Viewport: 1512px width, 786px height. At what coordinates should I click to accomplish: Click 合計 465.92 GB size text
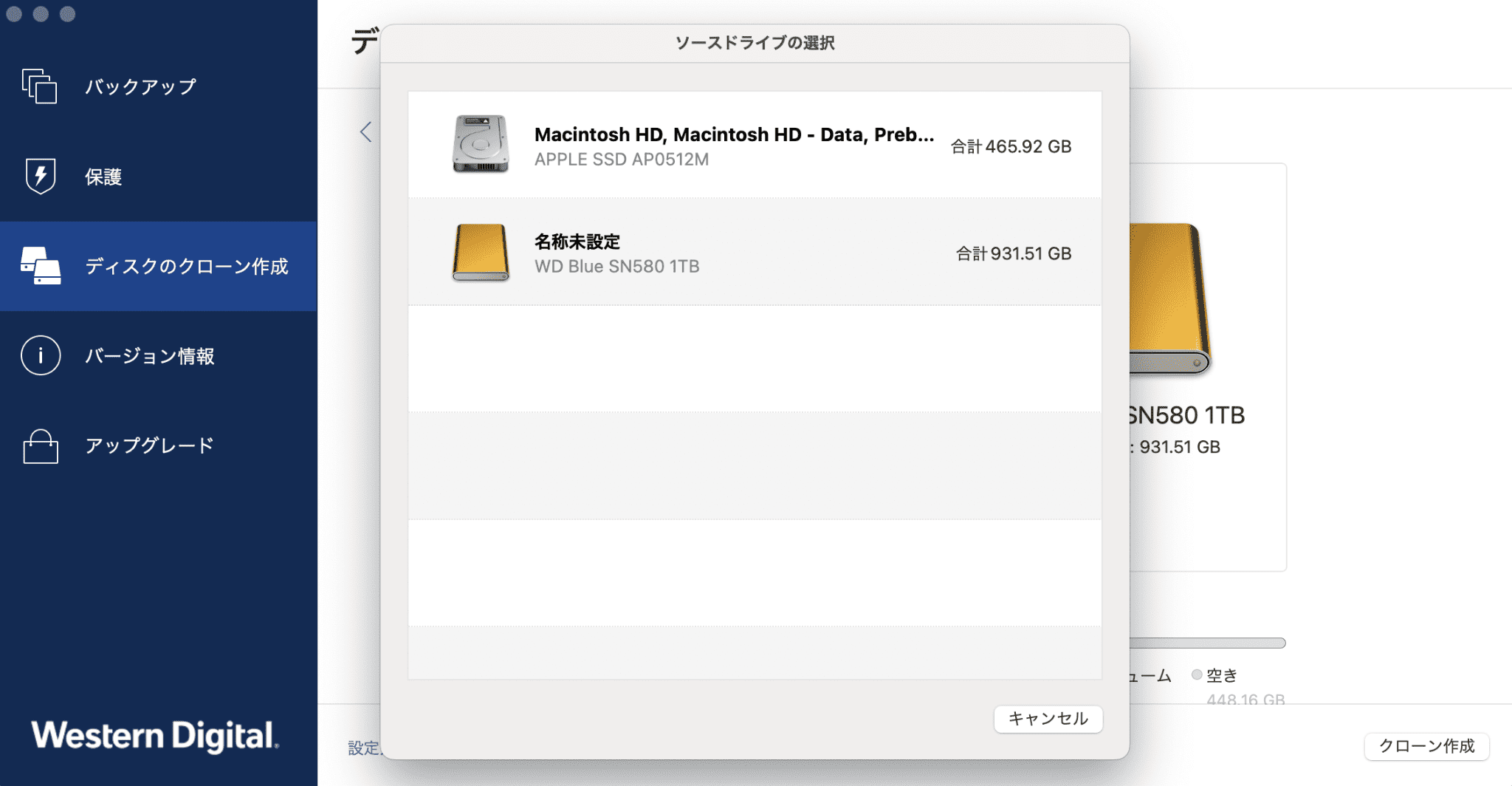click(1011, 146)
